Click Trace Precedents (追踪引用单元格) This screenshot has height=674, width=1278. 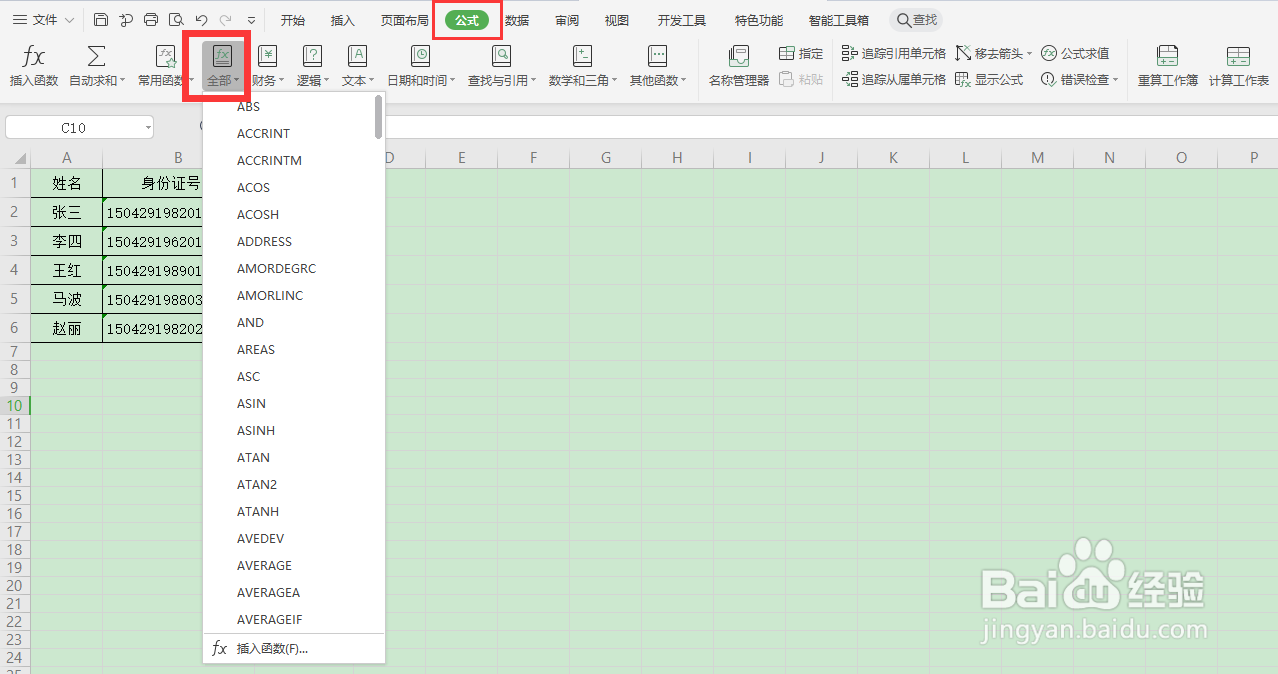coord(893,53)
